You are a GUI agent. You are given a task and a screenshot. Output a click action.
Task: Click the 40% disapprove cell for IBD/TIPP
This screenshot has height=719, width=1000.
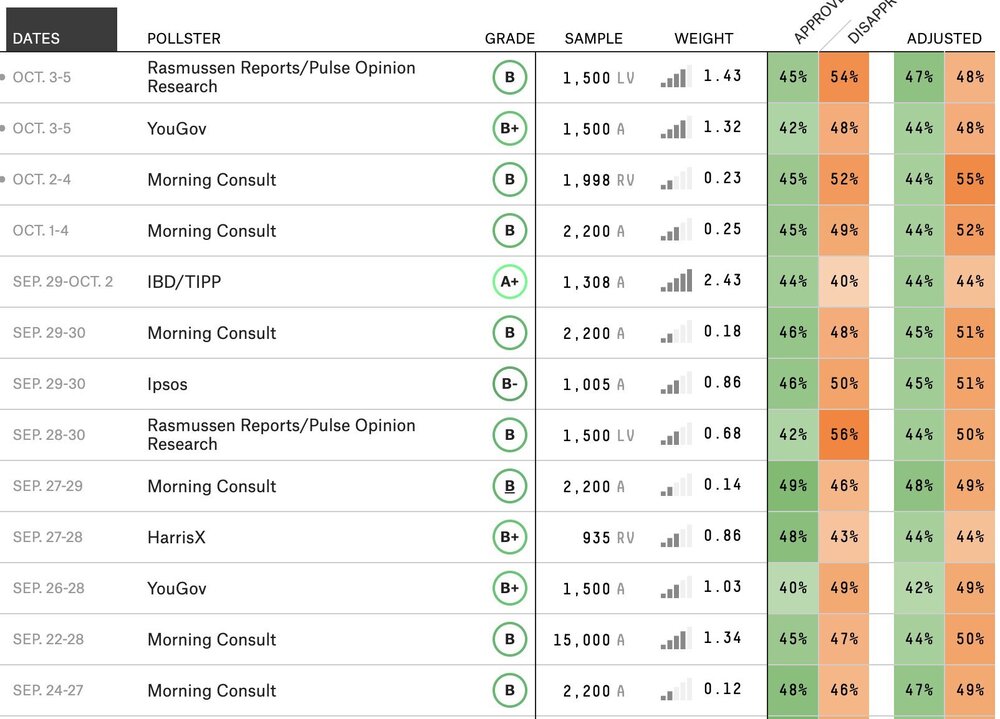[x=843, y=282]
